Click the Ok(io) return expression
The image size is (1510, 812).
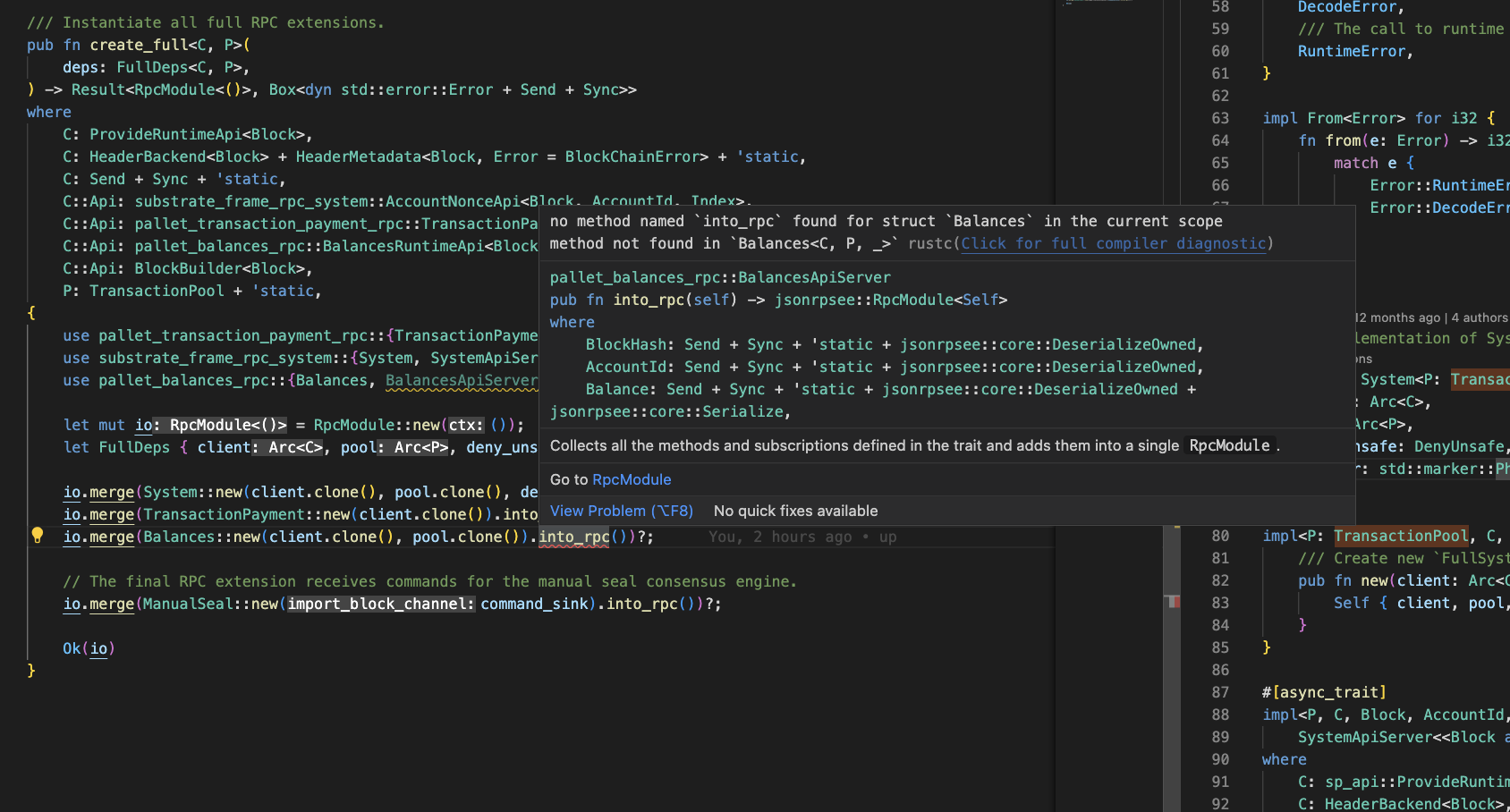click(x=89, y=648)
